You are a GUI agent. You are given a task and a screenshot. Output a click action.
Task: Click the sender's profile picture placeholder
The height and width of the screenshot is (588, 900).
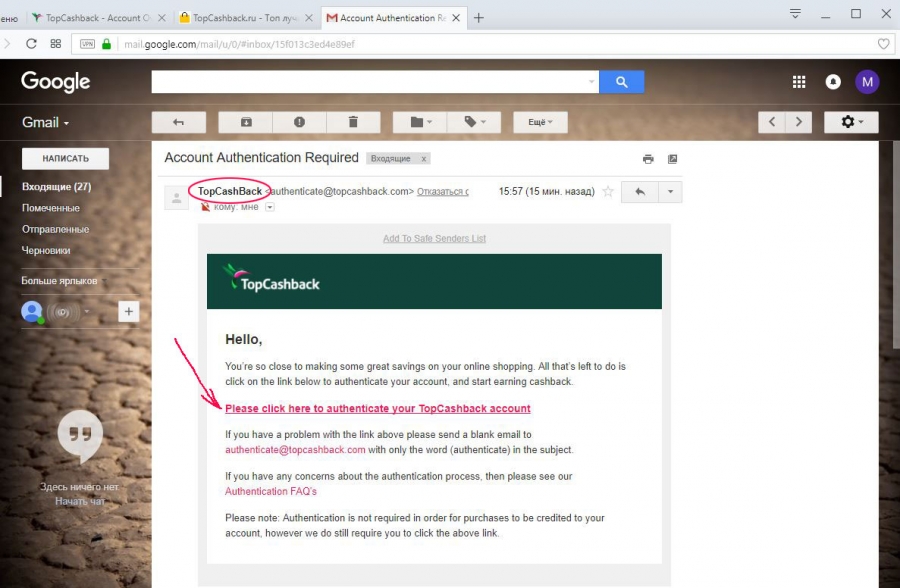pos(176,198)
